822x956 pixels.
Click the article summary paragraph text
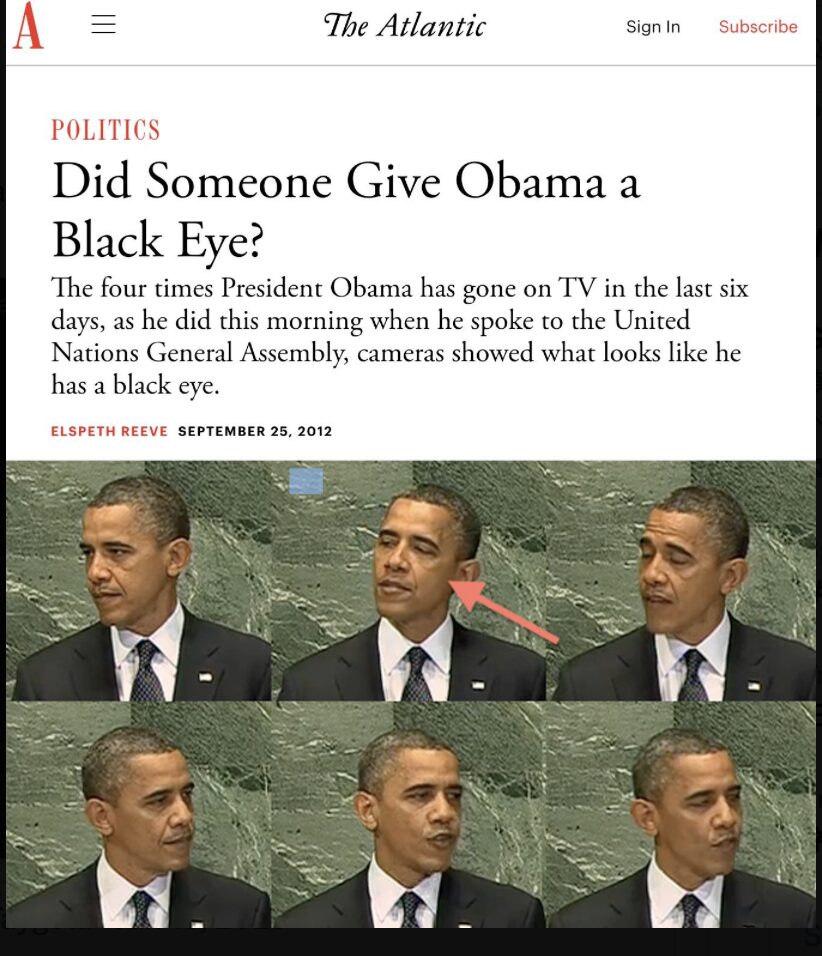[x=399, y=337]
